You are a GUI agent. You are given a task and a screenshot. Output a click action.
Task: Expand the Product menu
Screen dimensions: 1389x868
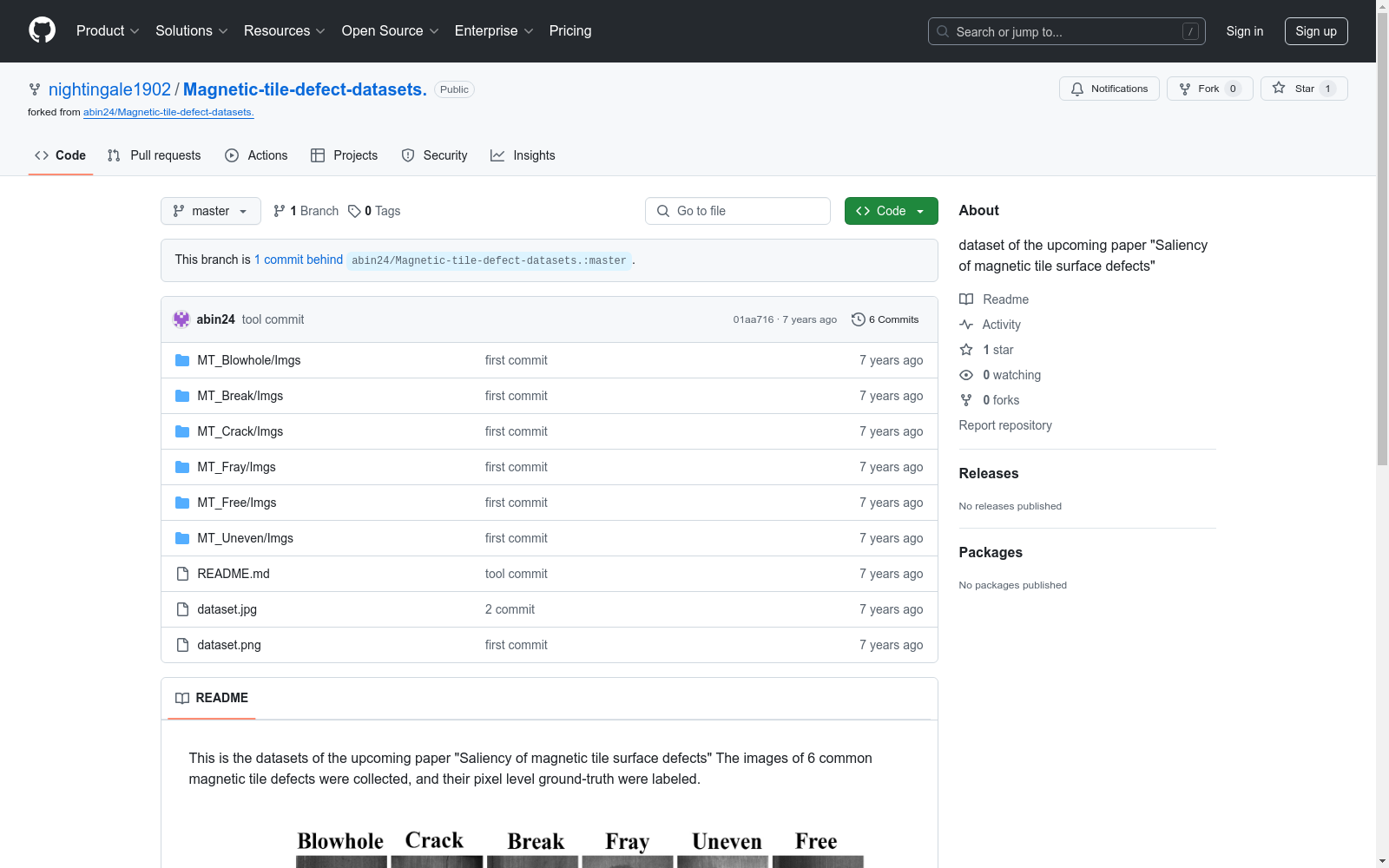pos(108,31)
